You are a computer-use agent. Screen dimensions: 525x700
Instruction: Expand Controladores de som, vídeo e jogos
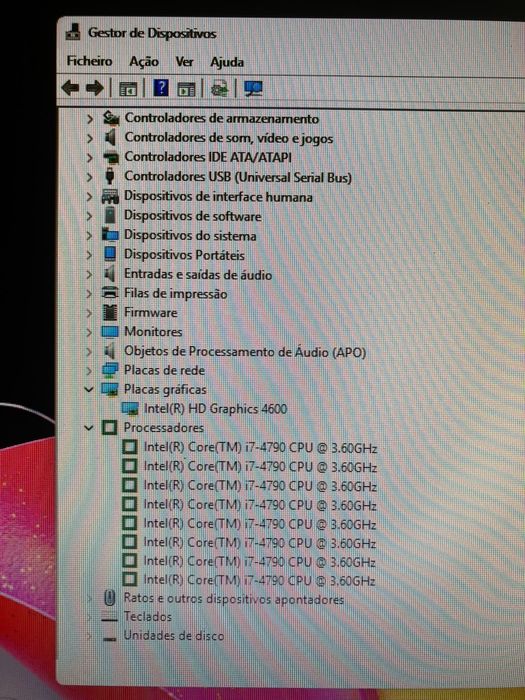click(x=90, y=138)
